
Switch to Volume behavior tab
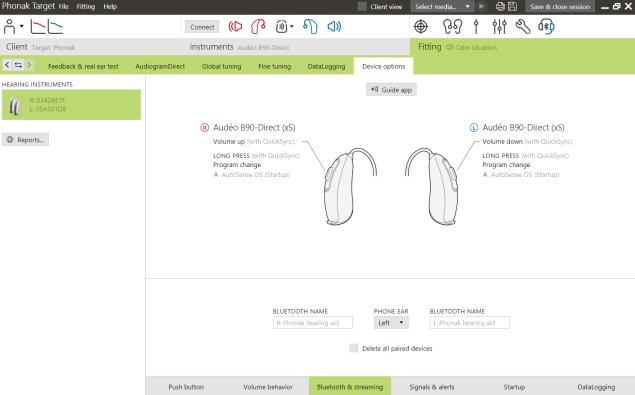(268, 387)
